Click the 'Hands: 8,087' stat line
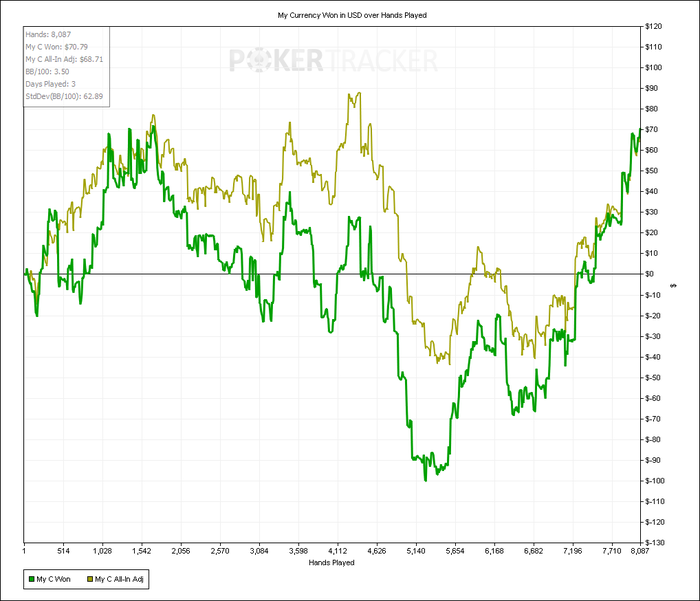The width and height of the screenshot is (700, 601). (x=48, y=34)
